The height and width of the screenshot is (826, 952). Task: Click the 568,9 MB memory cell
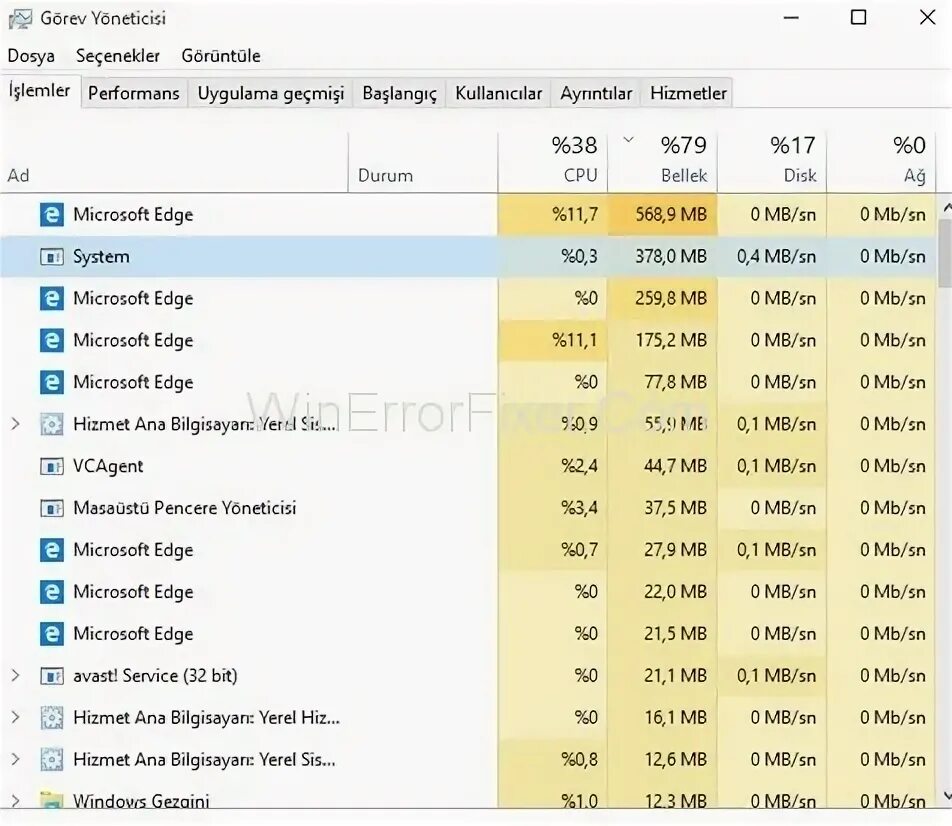pos(662,214)
